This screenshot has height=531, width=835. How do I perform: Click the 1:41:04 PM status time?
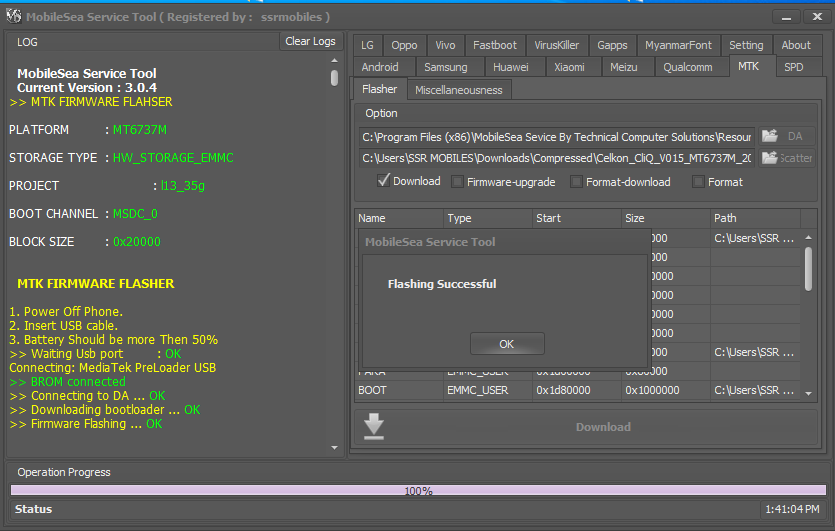click(x=792, y=509)
